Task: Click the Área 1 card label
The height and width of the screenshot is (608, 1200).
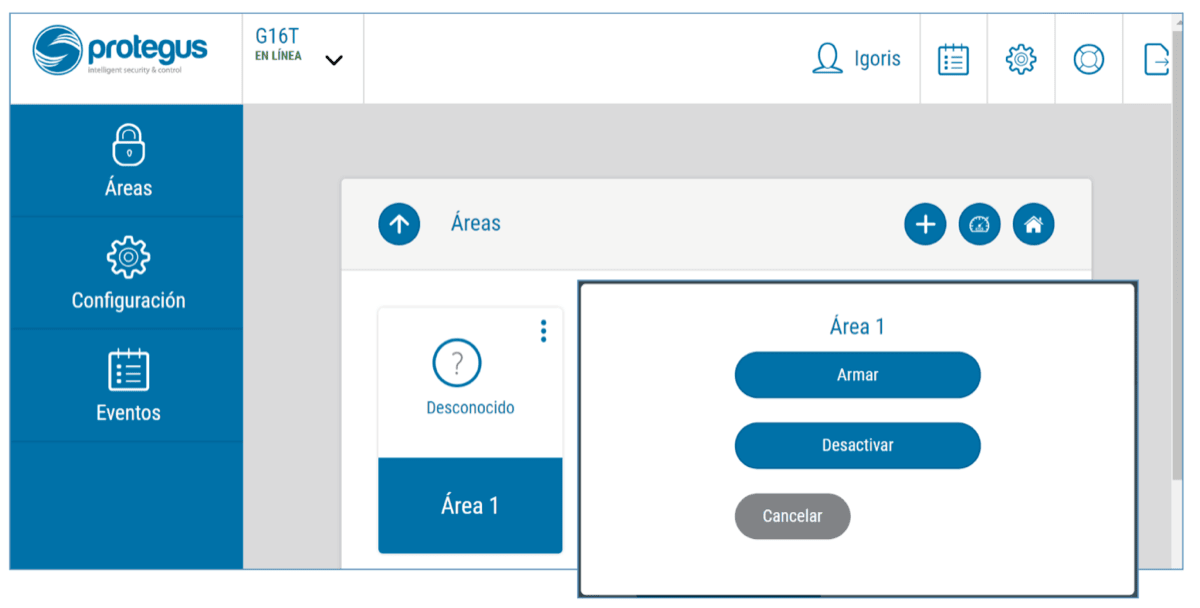Action: (469, 506)
